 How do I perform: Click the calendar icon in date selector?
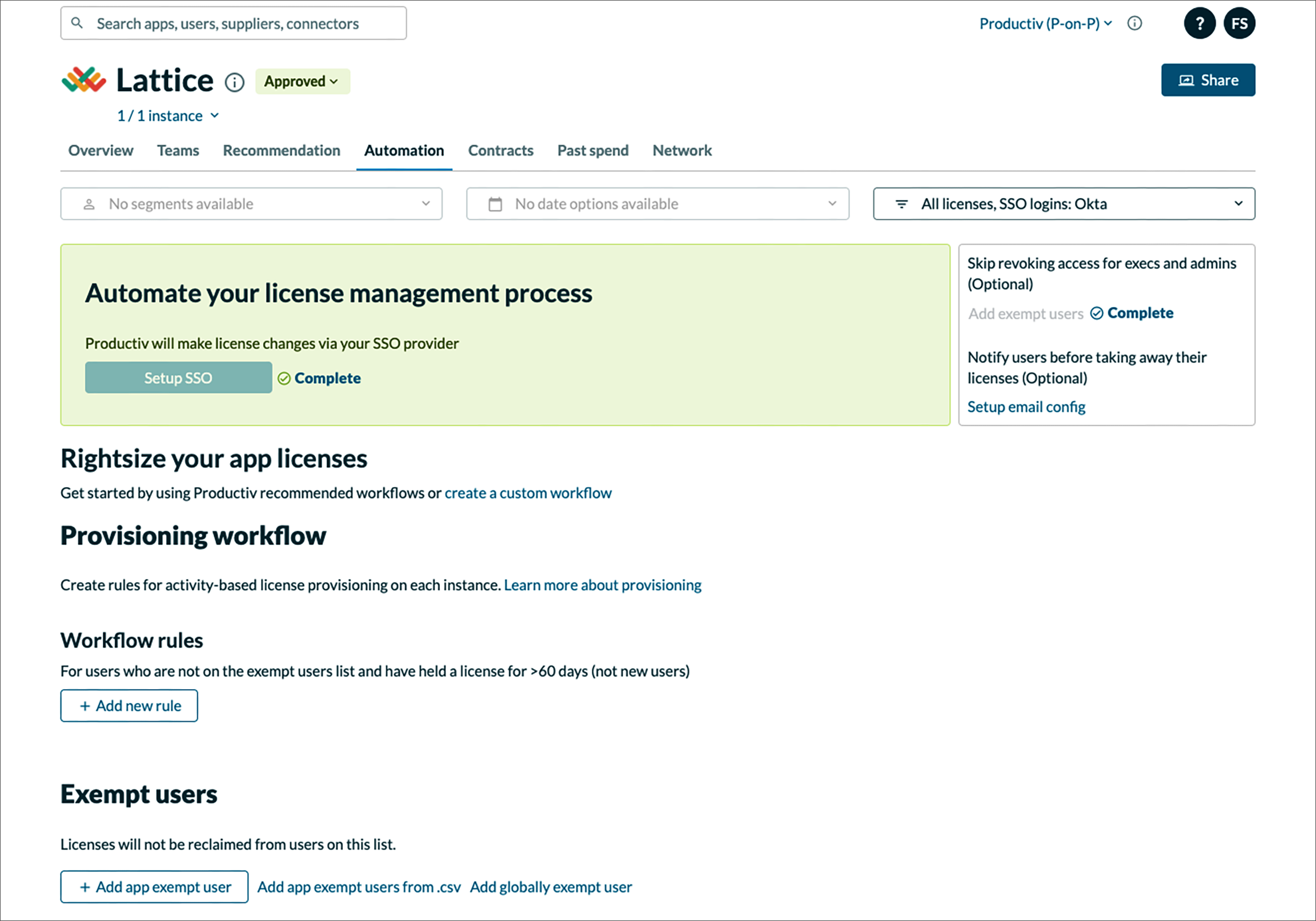(x=495, y=204)
